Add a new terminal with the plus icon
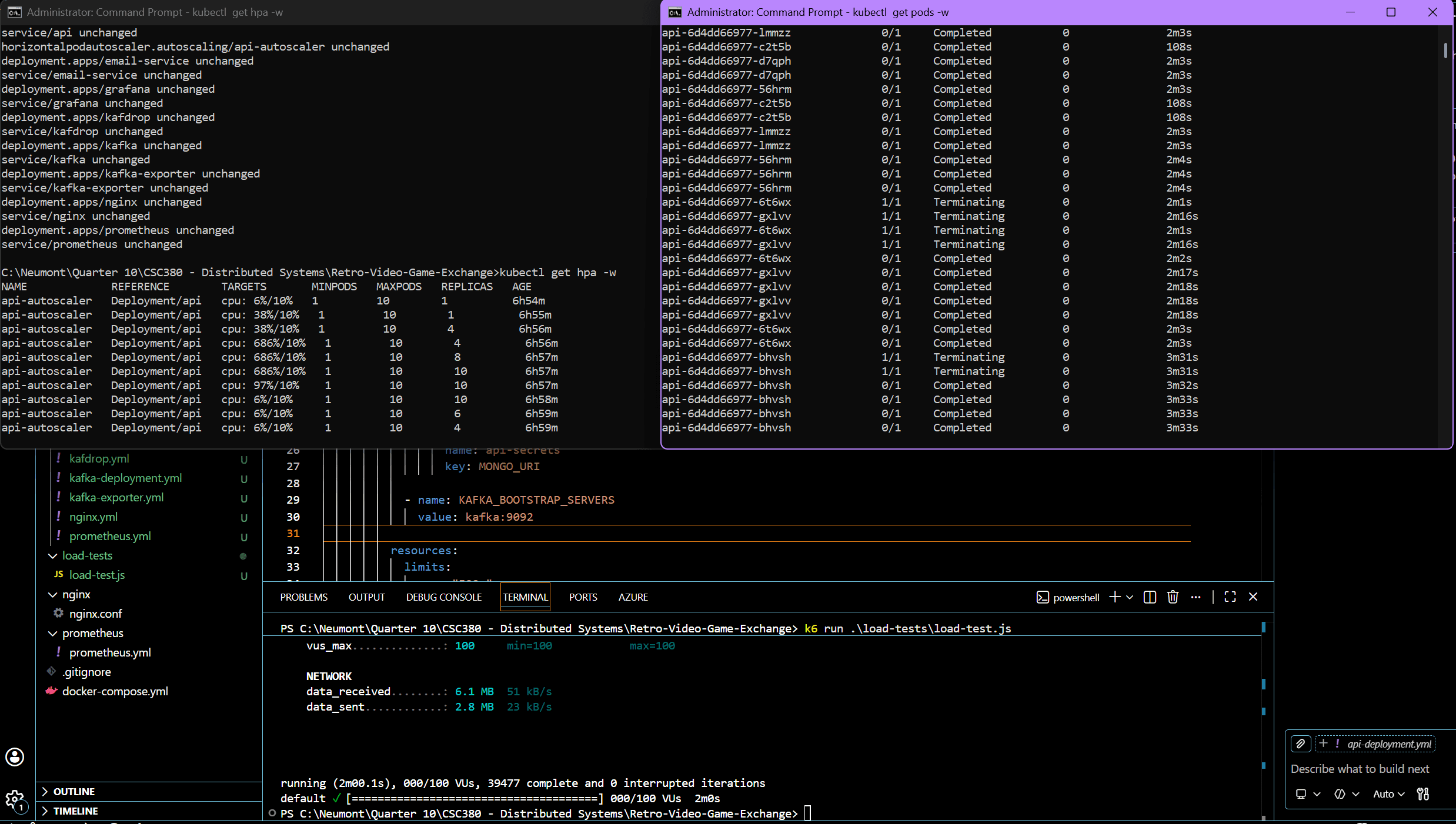The image size is (1456, 824). pos(1114,597)
